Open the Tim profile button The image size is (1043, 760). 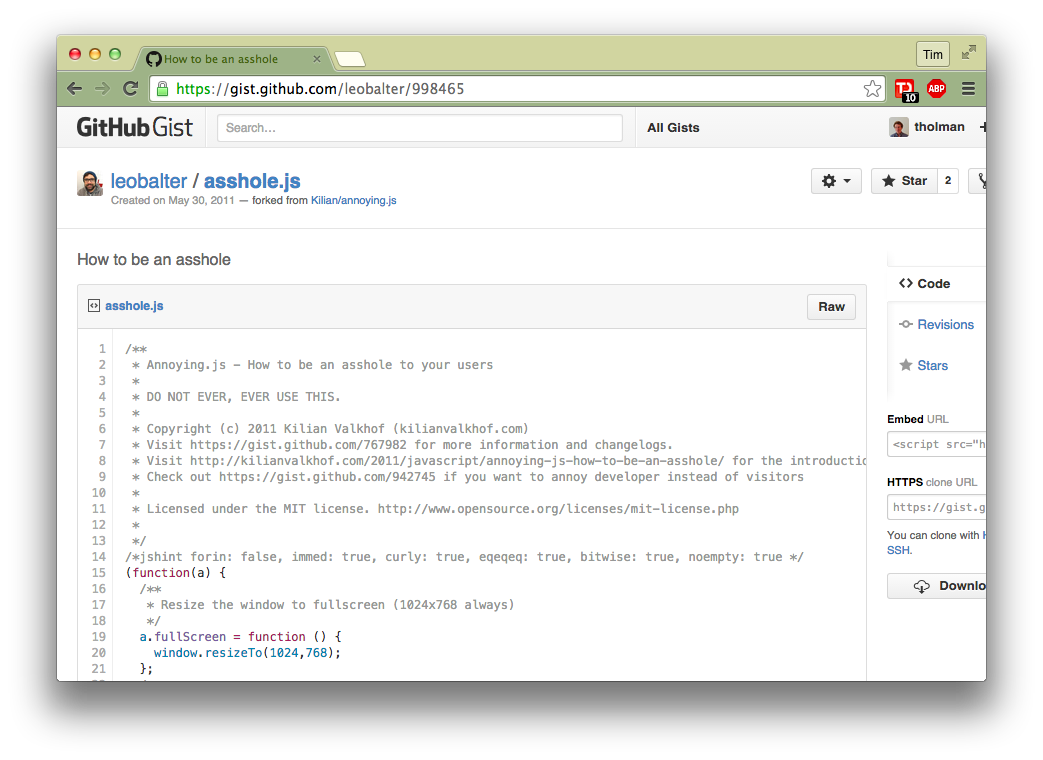933,54
